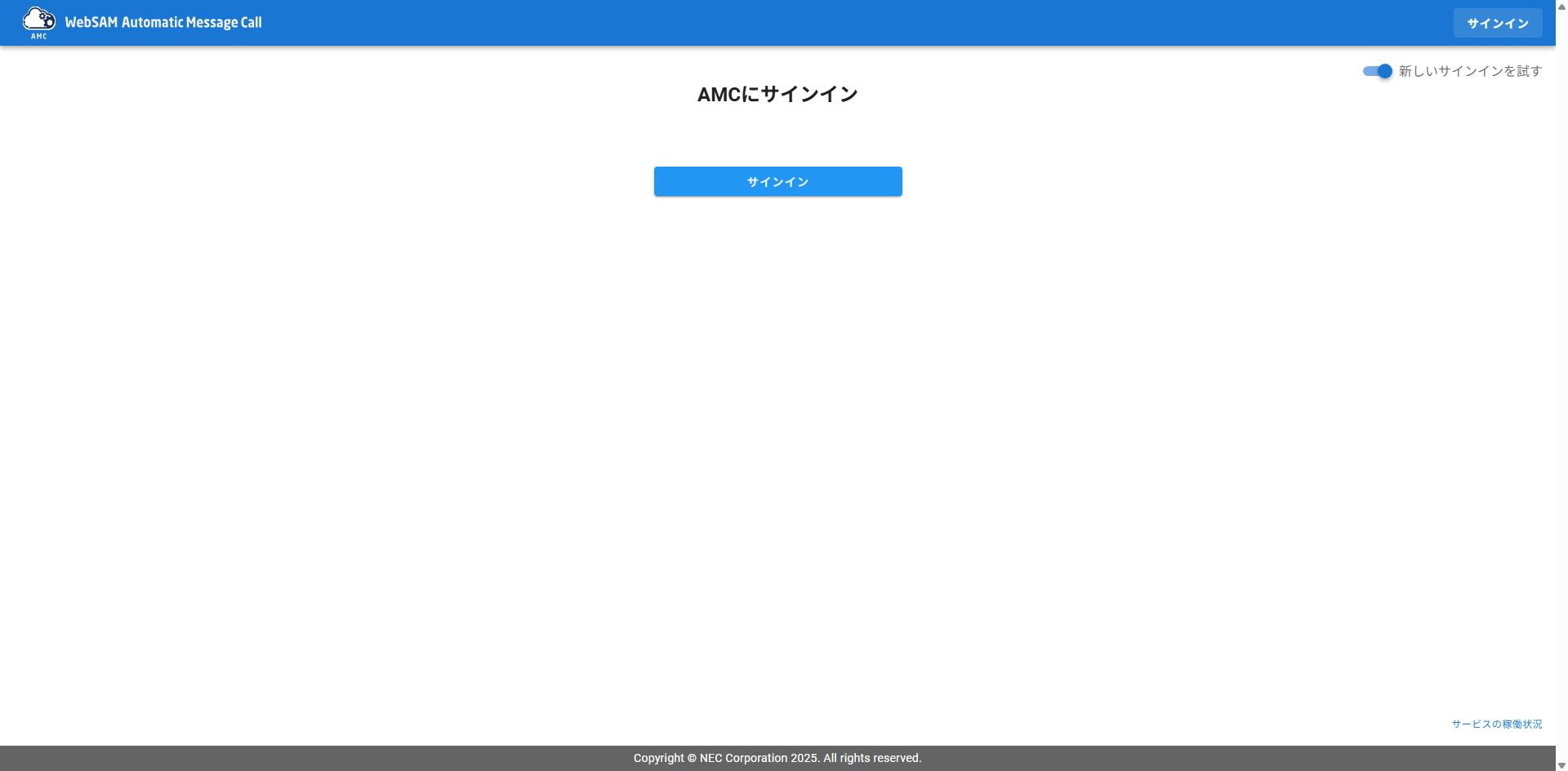
Task: Click the round knob of the sign-in toggle
Action: (1384, 71)
